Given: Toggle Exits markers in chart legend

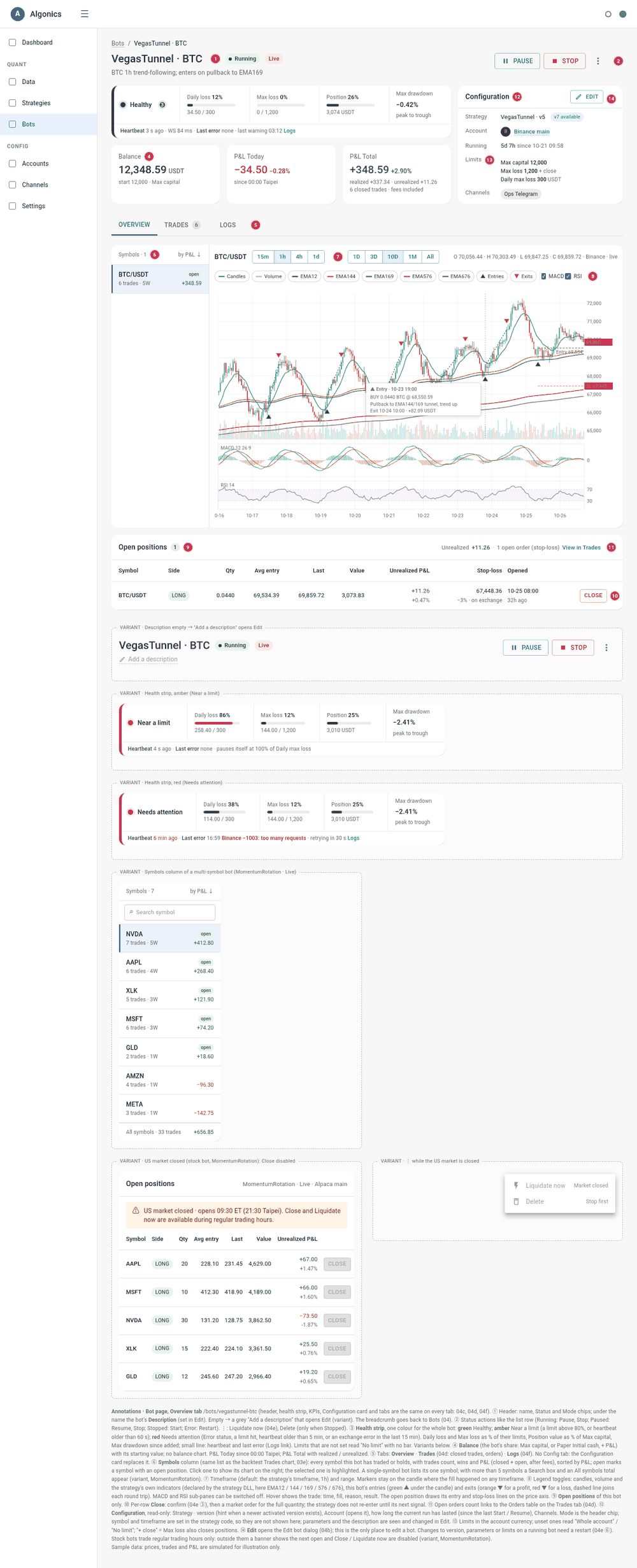Looking at the screenshot, I should click(x=523, y=276).
